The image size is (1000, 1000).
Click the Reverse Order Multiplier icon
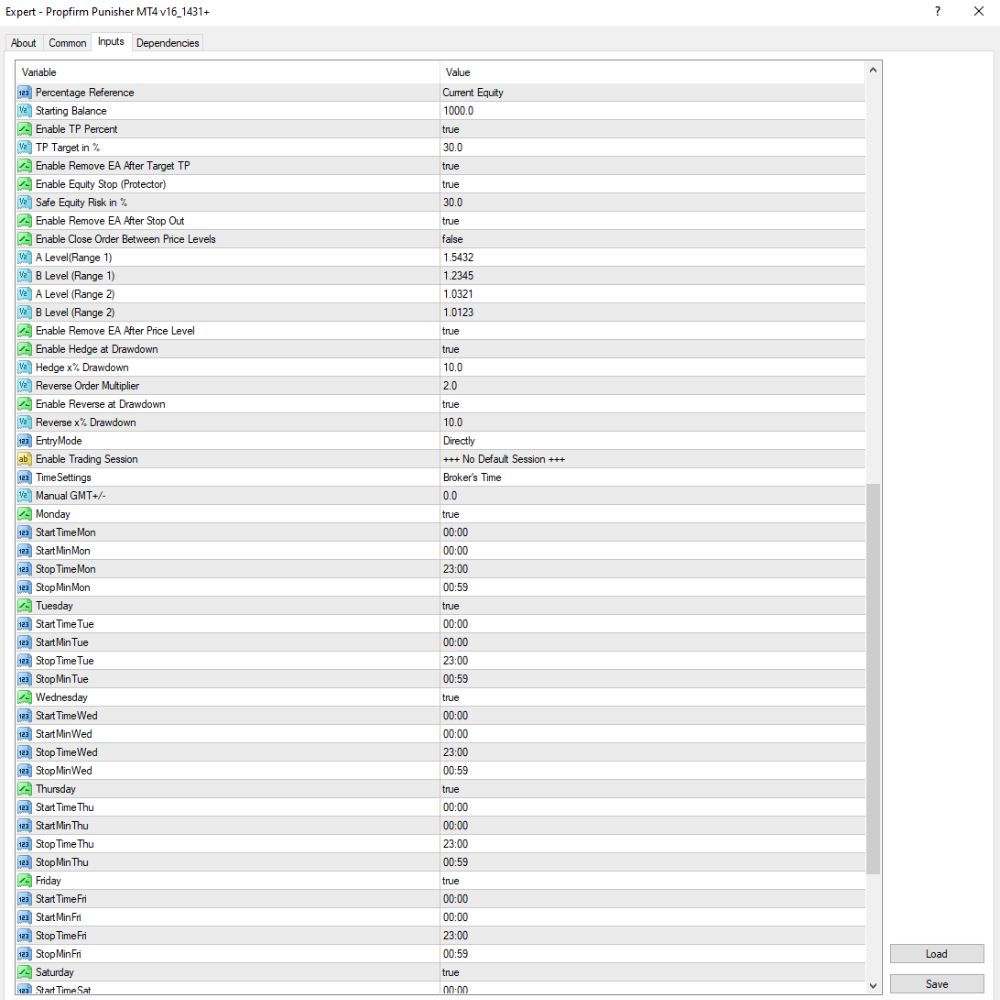click(24, 386)
